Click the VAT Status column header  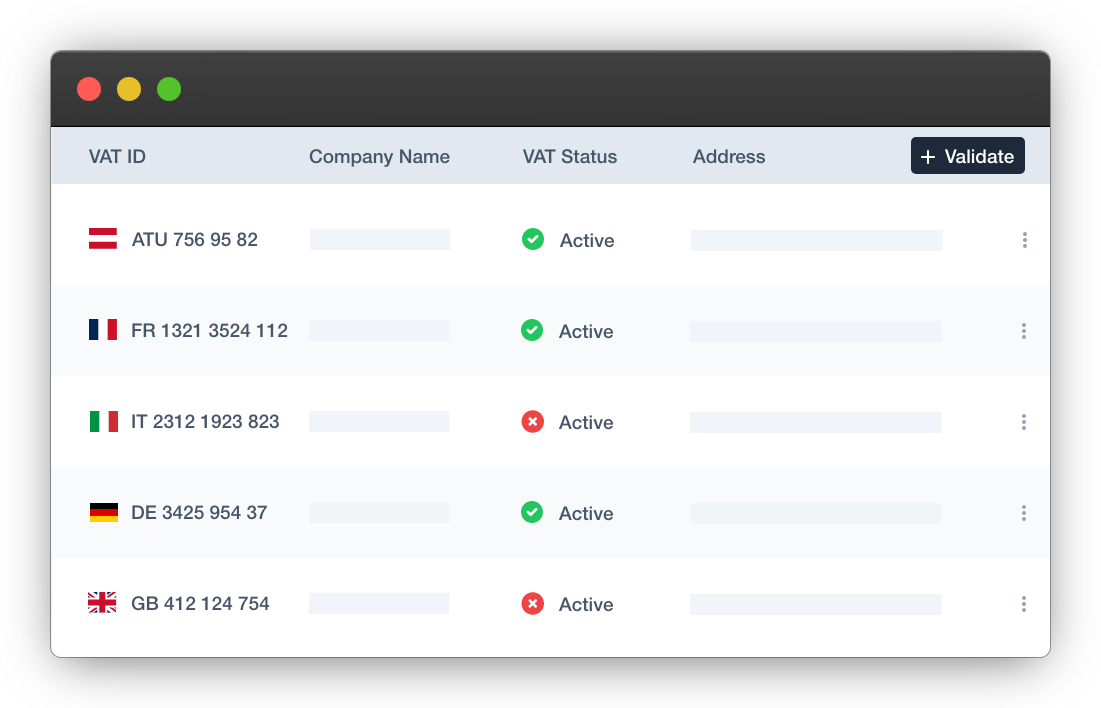click(569, 156)
